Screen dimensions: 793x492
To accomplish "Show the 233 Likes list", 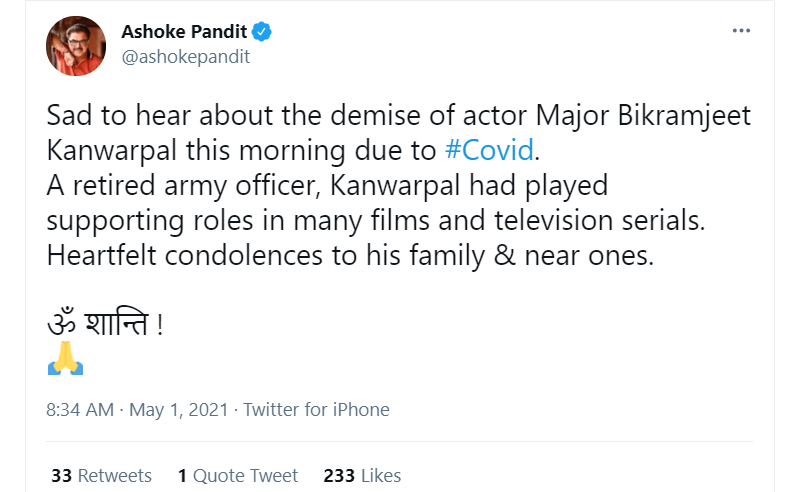I will (362, 475).
